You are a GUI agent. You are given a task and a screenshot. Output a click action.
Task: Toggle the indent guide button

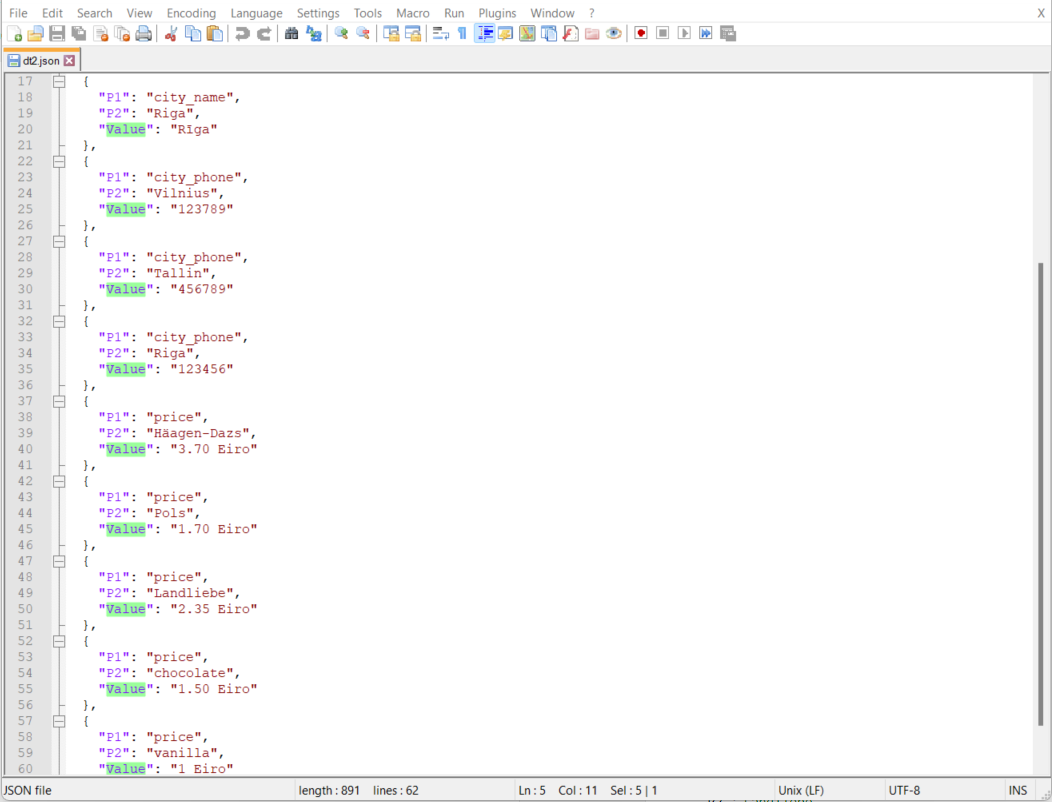tap(484, 33)
